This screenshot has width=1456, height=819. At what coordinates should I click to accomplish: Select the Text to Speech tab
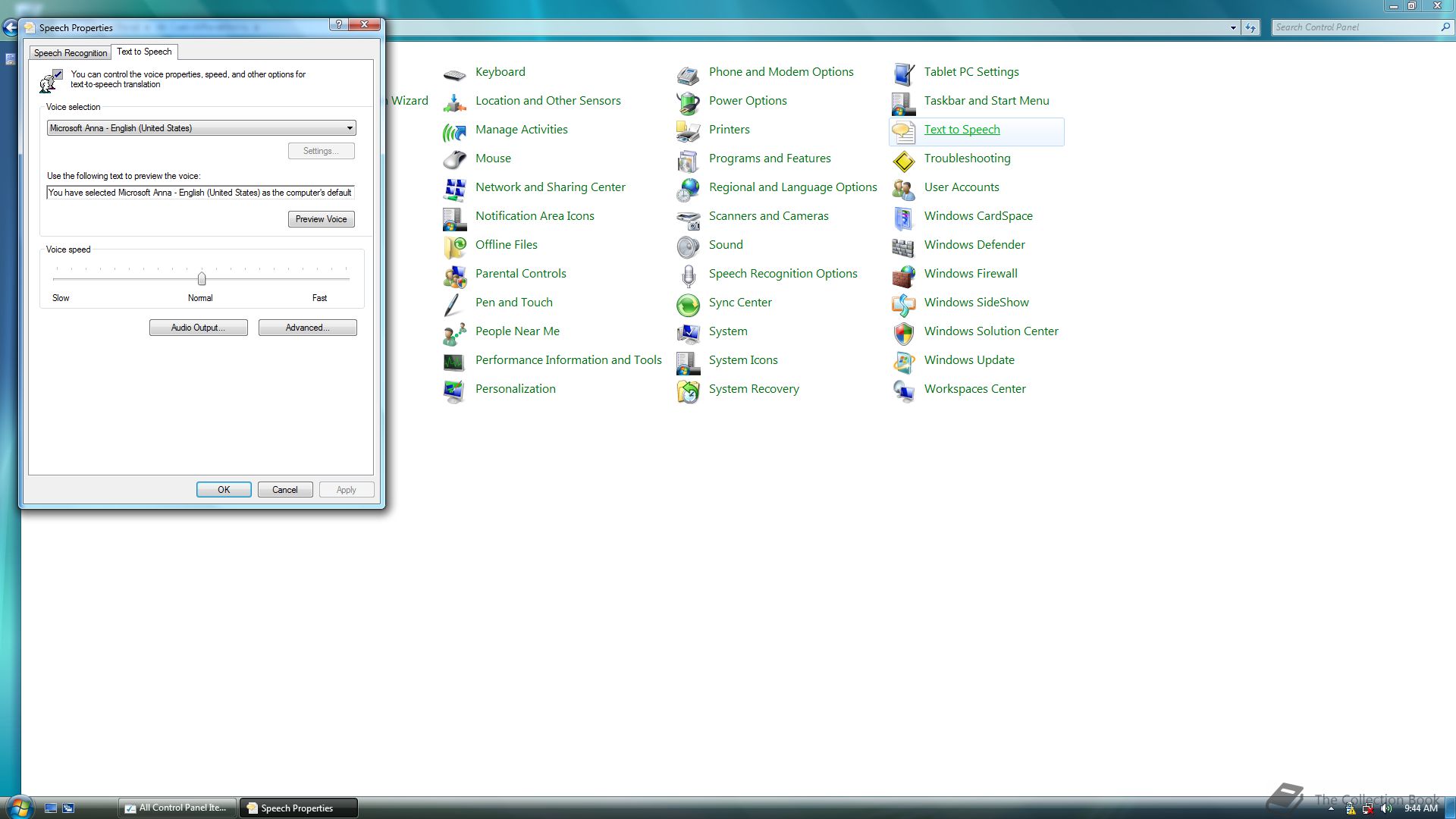tap(144, 52)
